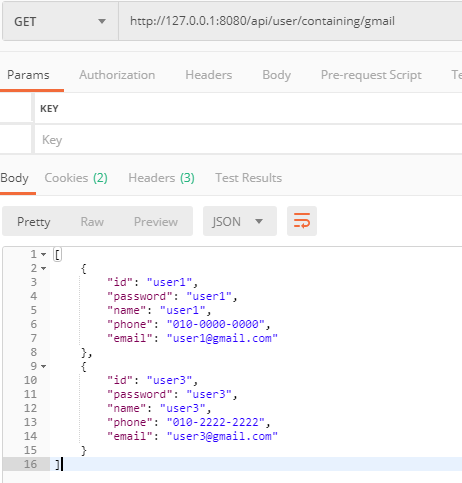
Task: Click the "user1@gmail.com" email value
Action: 222,338
